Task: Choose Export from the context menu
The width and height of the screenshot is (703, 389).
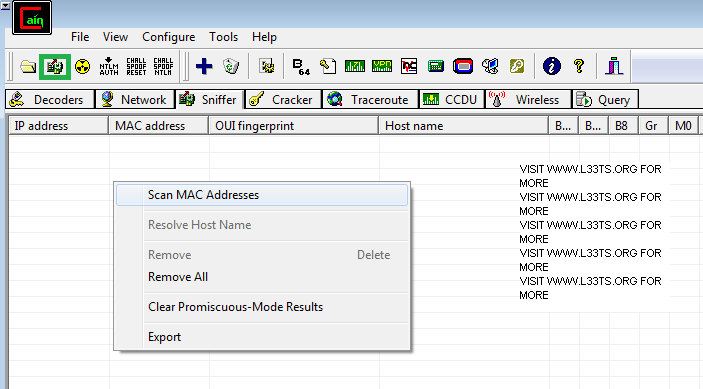Action: click(262, 337)
